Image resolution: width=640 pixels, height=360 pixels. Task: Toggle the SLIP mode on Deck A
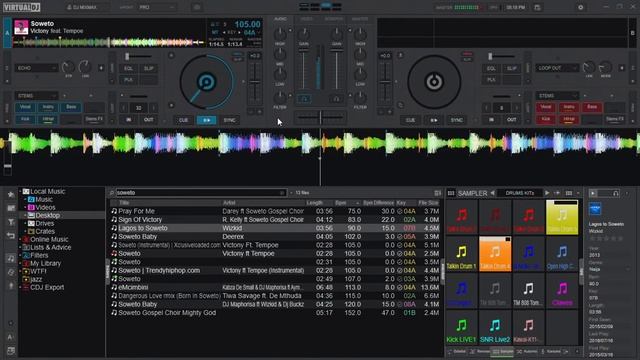[x=149, y=69]
